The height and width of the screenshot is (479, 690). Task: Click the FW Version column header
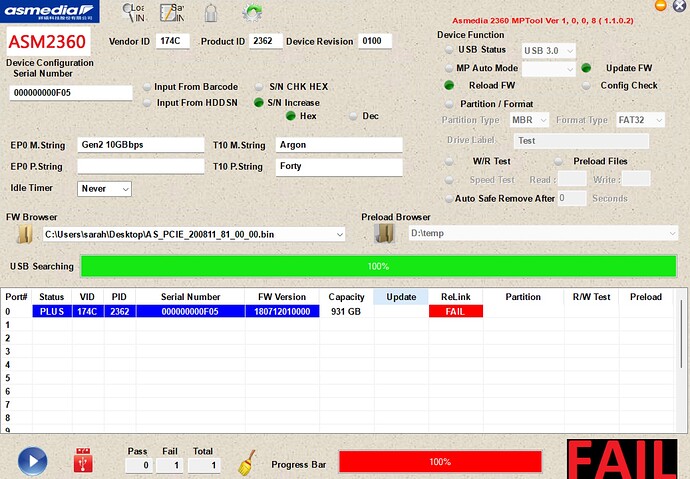point(282,297)
